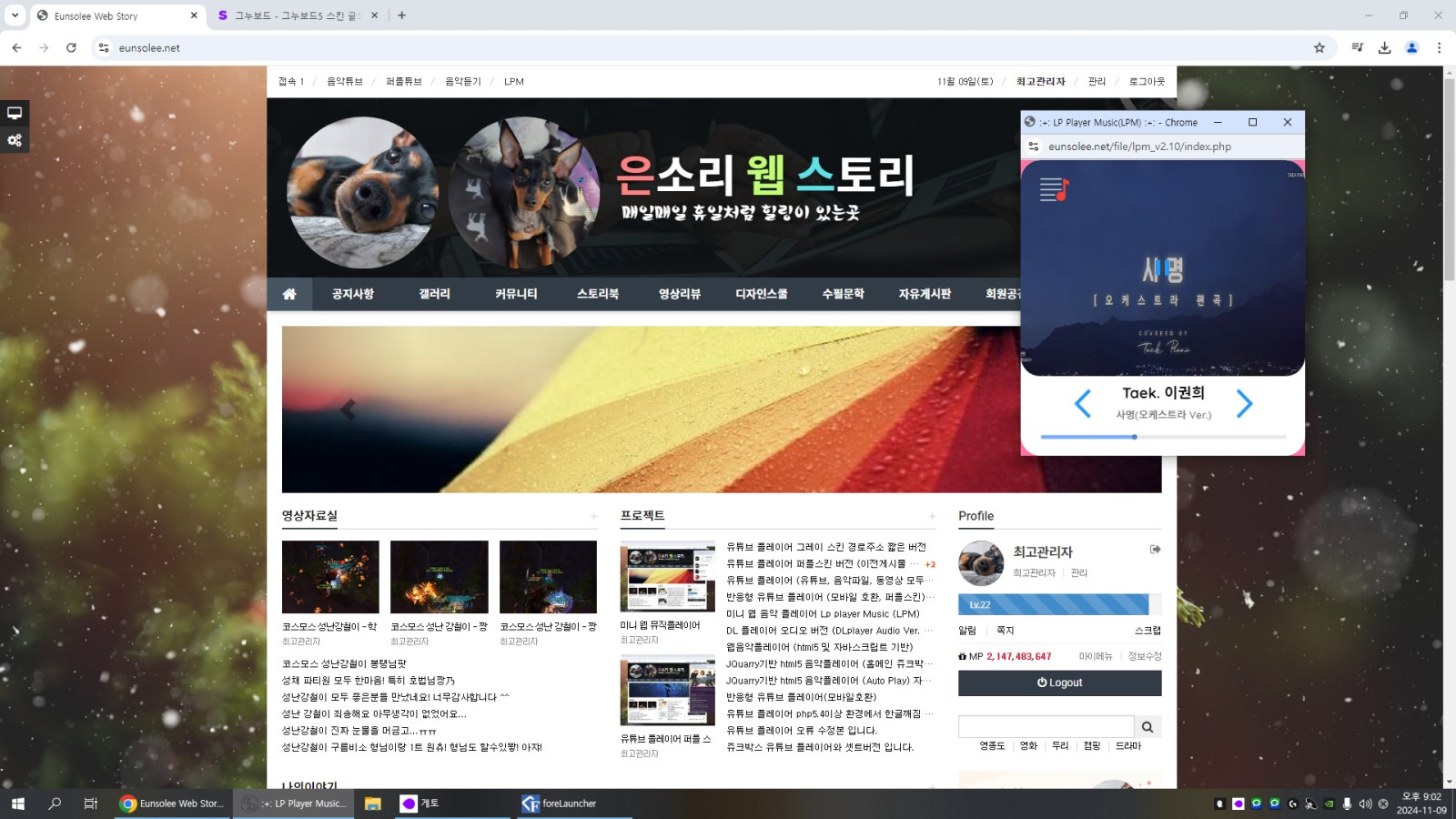Click the home icon in navigation bar

[x=289, y=294]
